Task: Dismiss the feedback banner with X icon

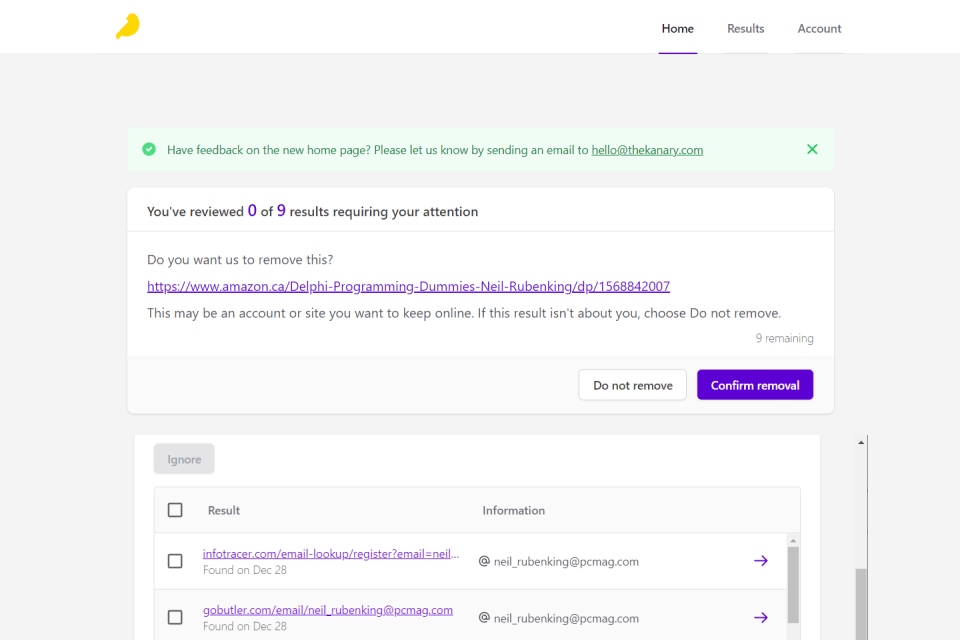Action: pos(812,149)
